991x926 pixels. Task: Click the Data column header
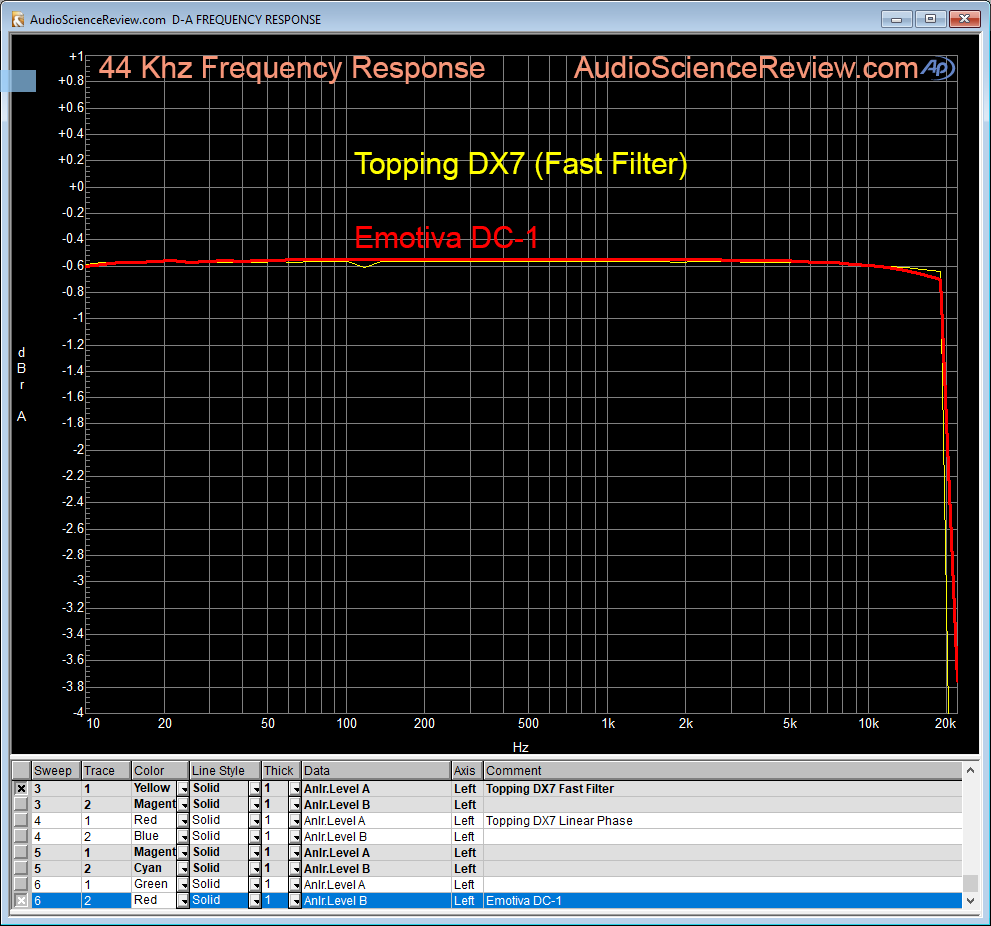pos(377,771)
